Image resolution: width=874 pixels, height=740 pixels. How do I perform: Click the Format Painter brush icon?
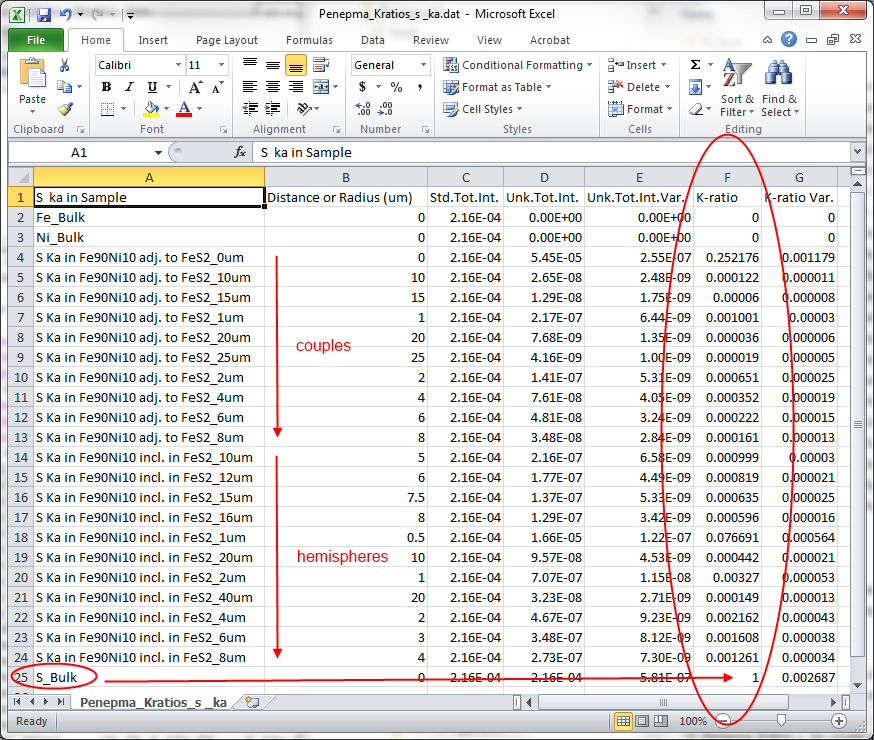pos(65,109)
